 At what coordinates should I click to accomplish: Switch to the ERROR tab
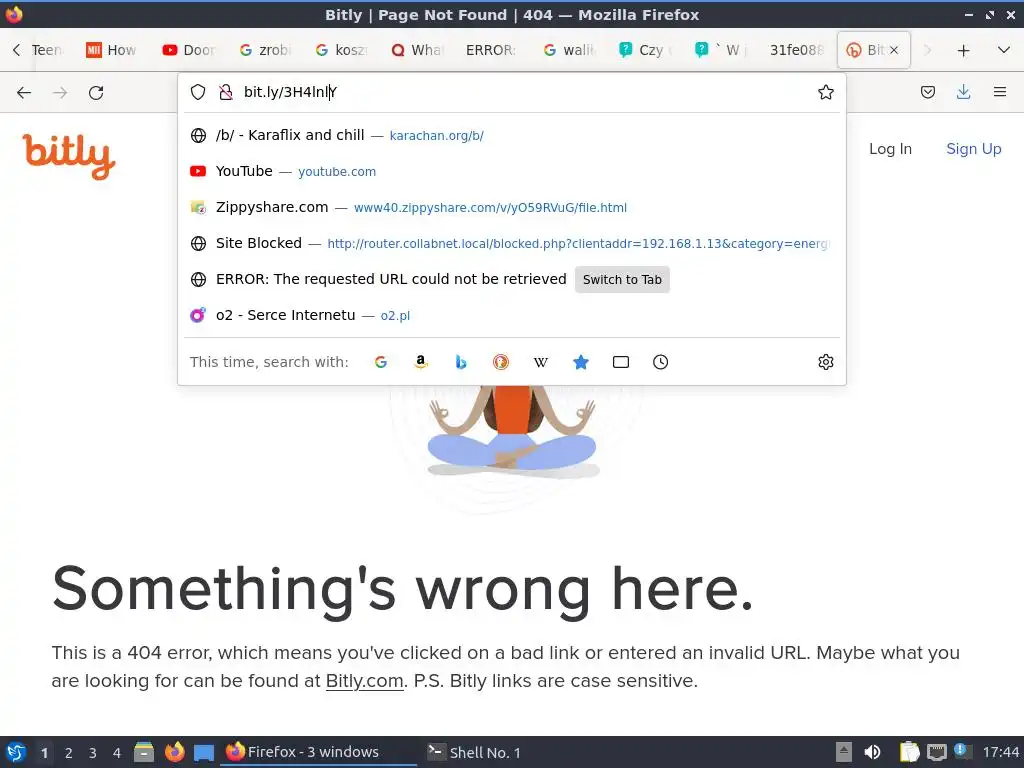(x=490, y=50)
